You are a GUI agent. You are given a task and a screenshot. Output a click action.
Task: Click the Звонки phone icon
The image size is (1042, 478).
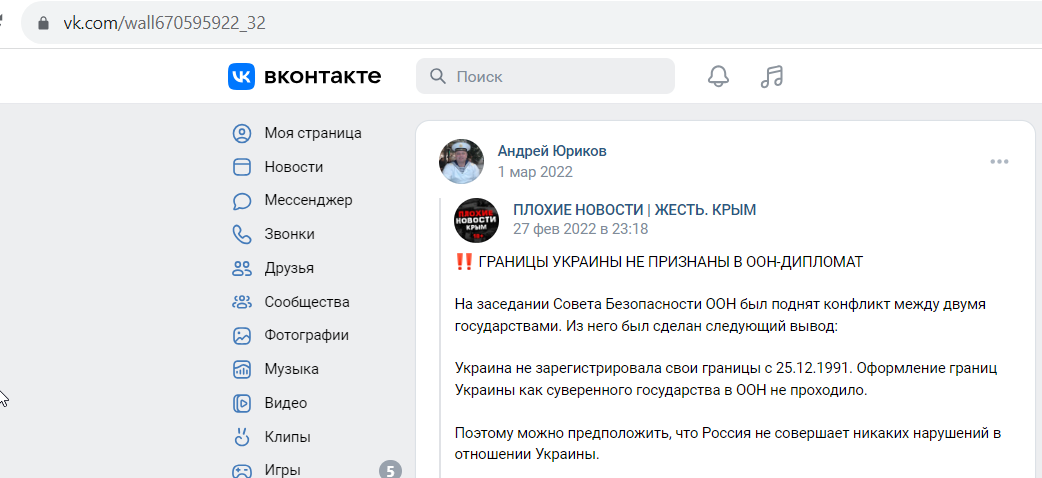[x=242, y=235]
